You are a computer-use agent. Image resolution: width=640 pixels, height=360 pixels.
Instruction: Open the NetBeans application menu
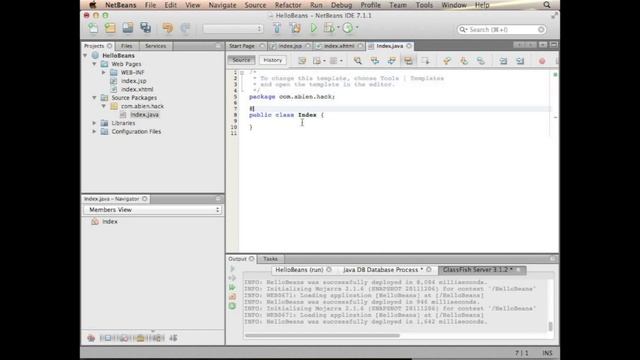tap(120, 5)
